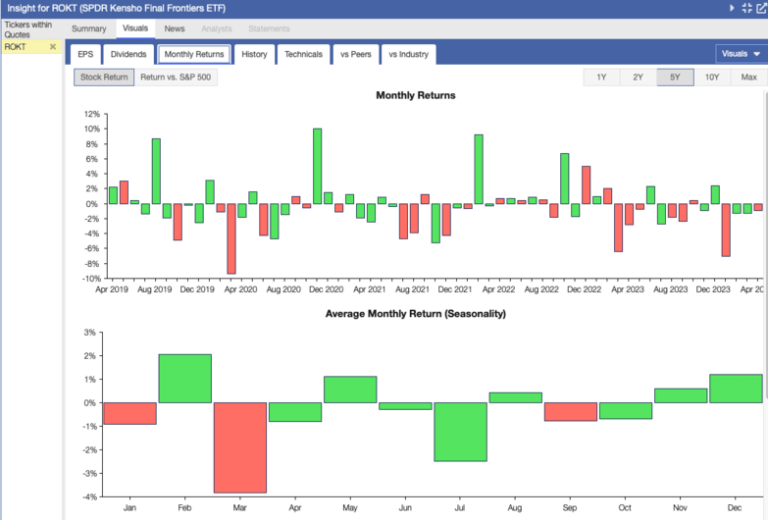768x520 pixels.
Task: Click the collapse window arrows icon
Action: pos(746,8)
